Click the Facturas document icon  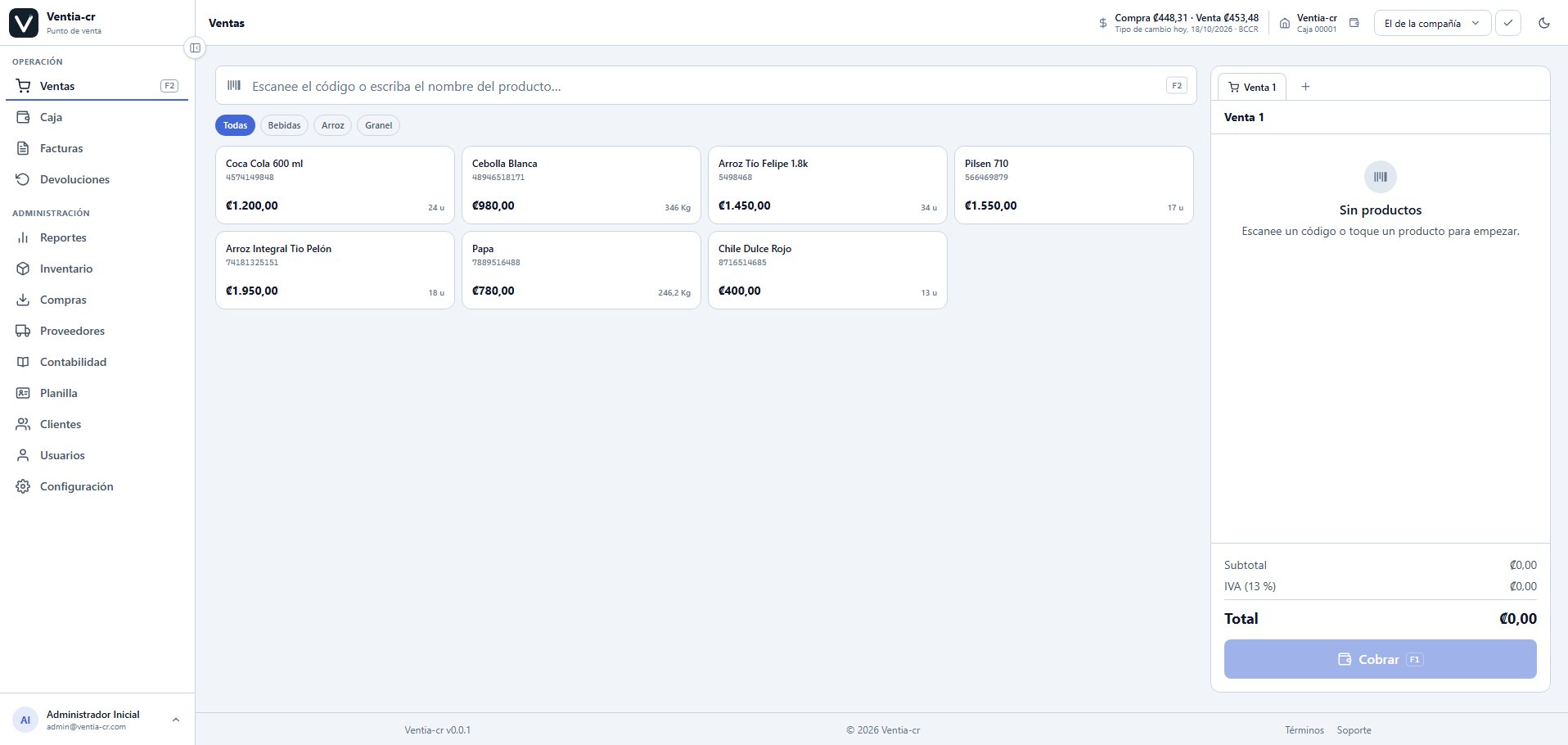(x=23, y=148)
